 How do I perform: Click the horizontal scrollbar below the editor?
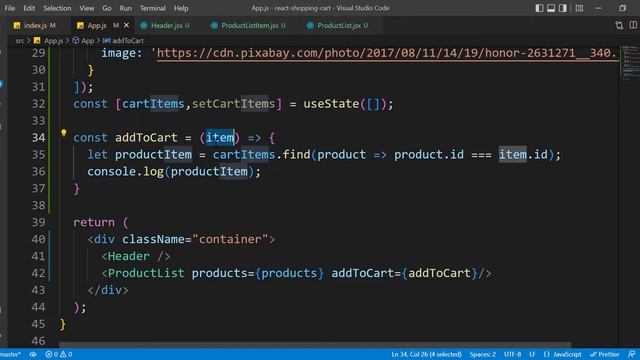(314, 345)
